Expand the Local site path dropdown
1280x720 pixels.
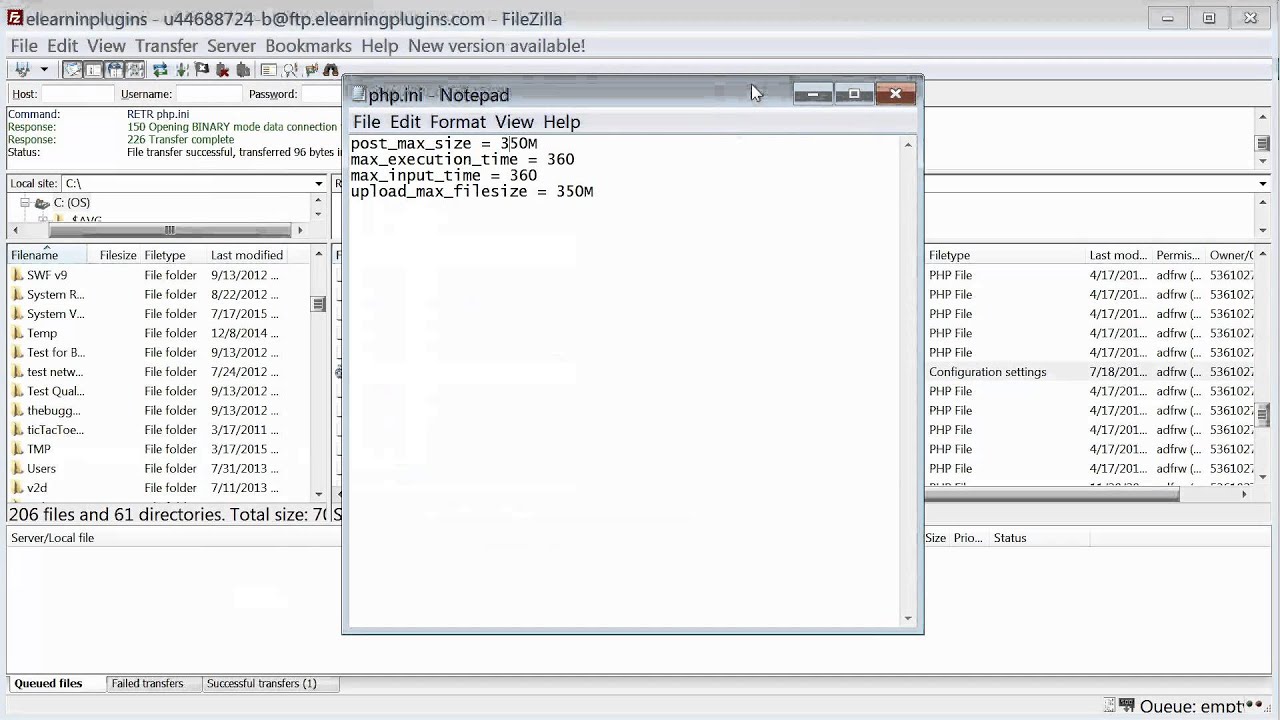click(319, 183)
